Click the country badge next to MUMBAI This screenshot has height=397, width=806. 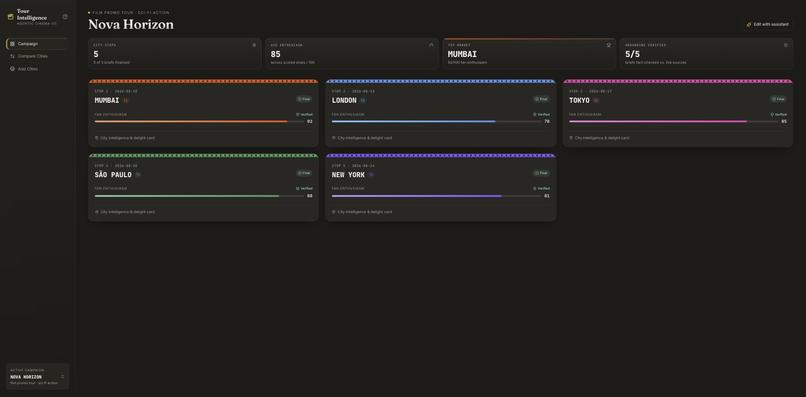[x=125, y=101]
